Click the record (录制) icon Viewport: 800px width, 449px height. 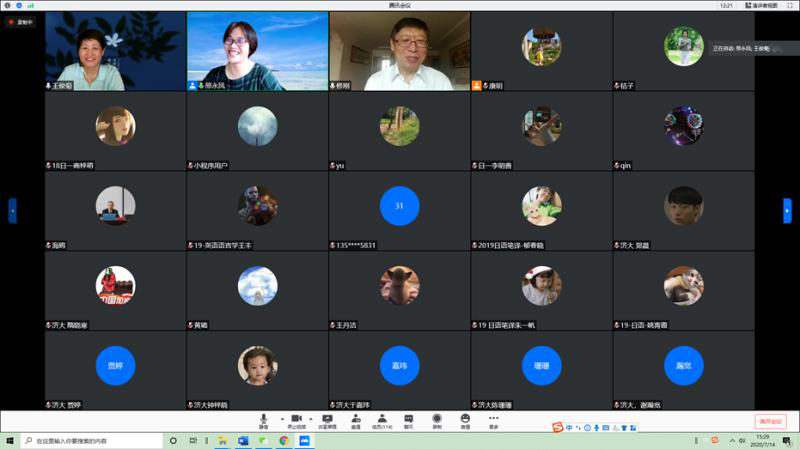point(437,419)
